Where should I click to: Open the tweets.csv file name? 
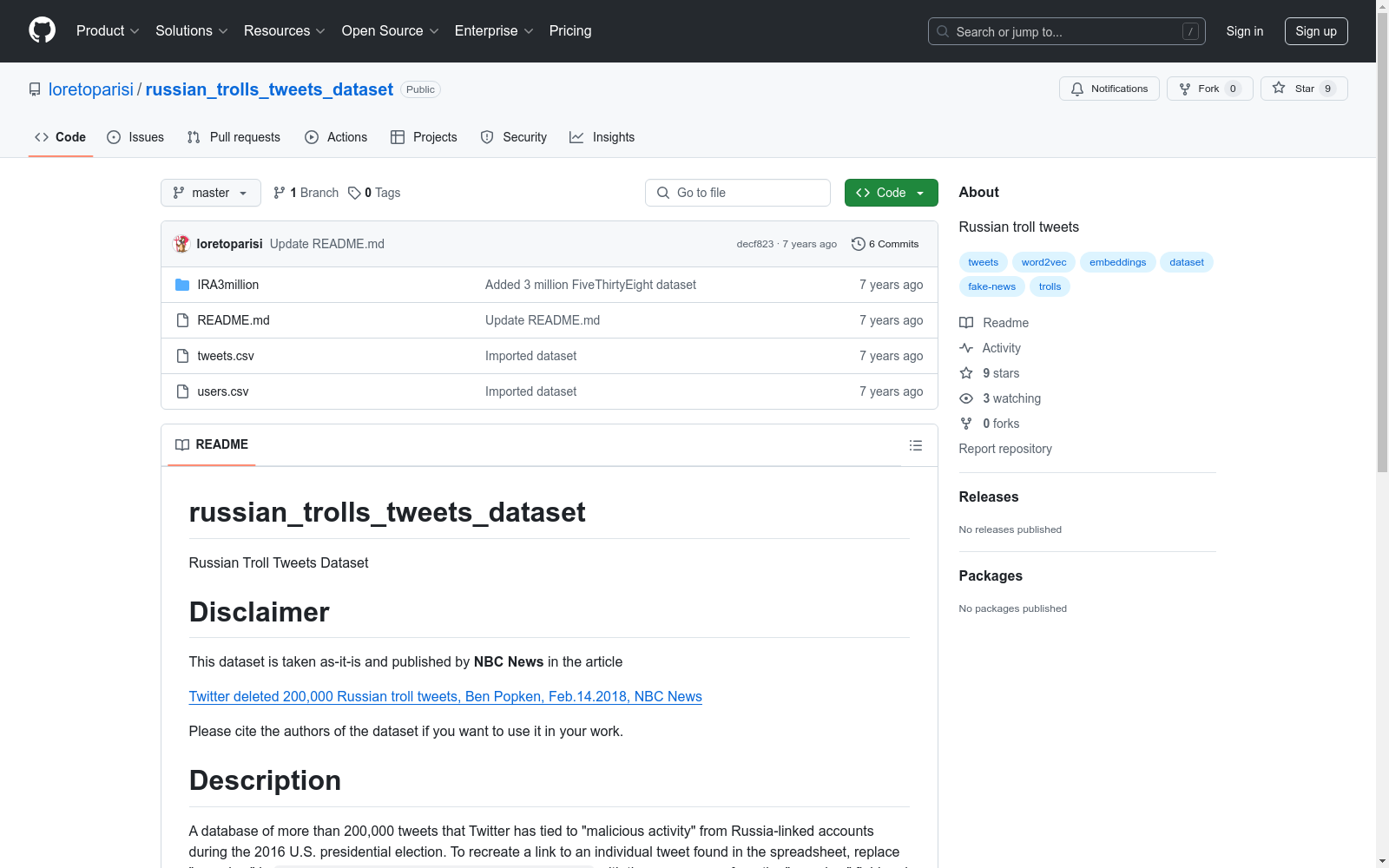tap(226, 356)
